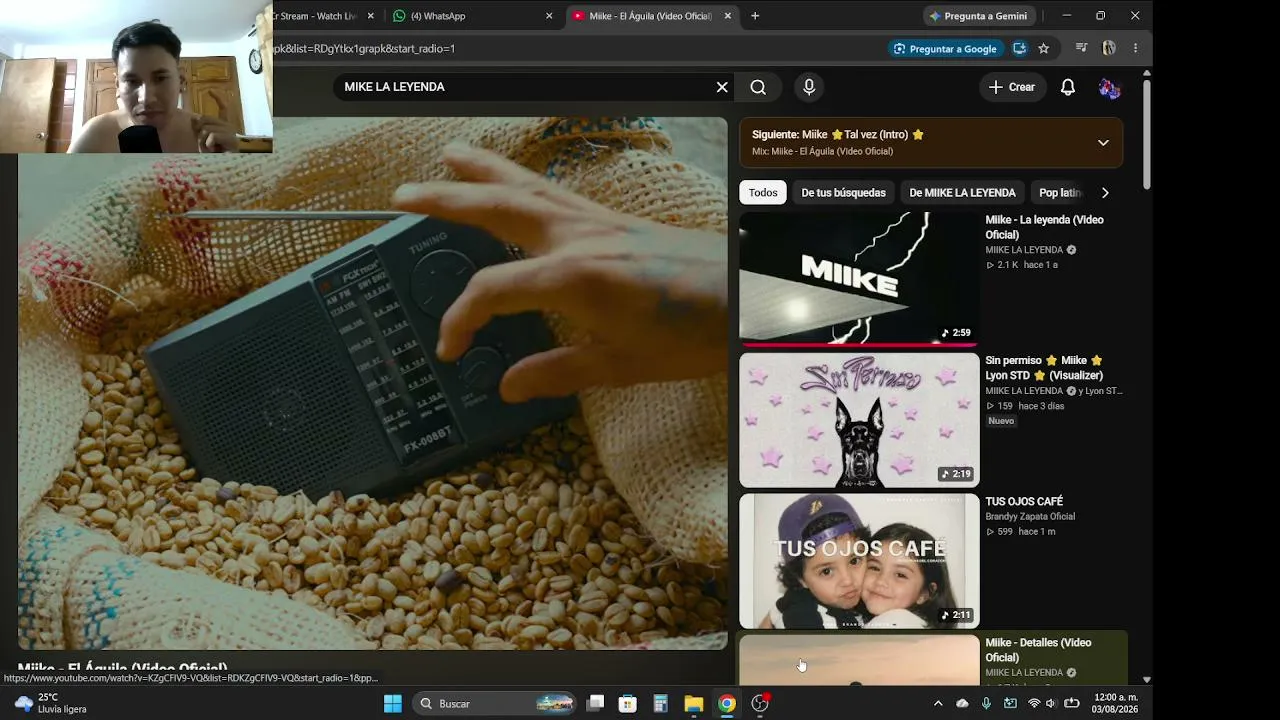Open the Chrome three-dot menu
Screen dimensions: 1280x720
(x=1135, y=48)
